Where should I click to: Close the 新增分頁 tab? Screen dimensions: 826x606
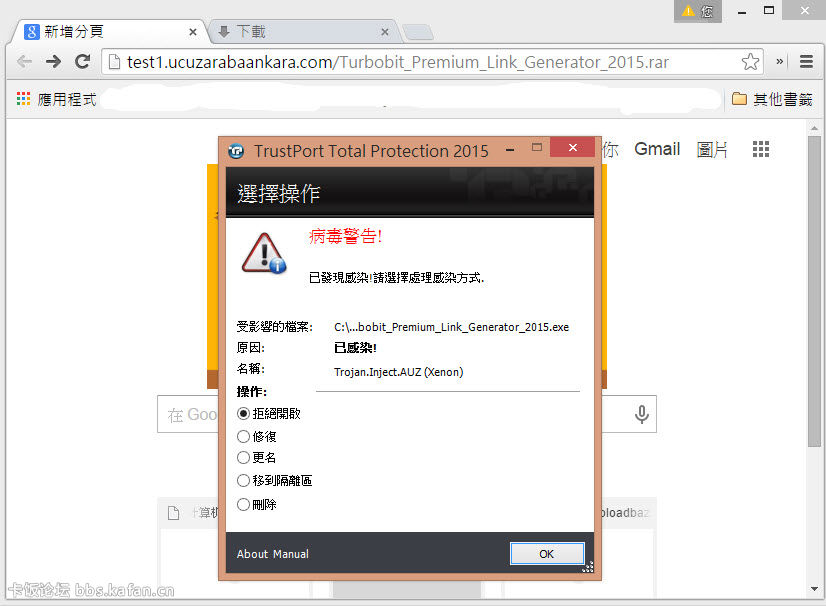coord(193,32)
